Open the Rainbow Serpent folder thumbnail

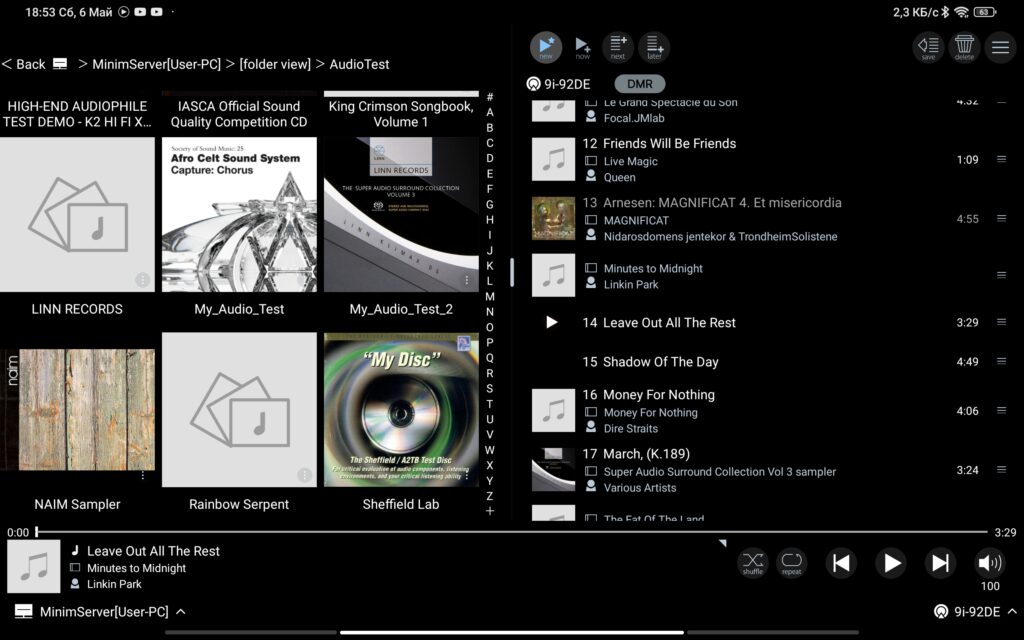click(239, 409)
